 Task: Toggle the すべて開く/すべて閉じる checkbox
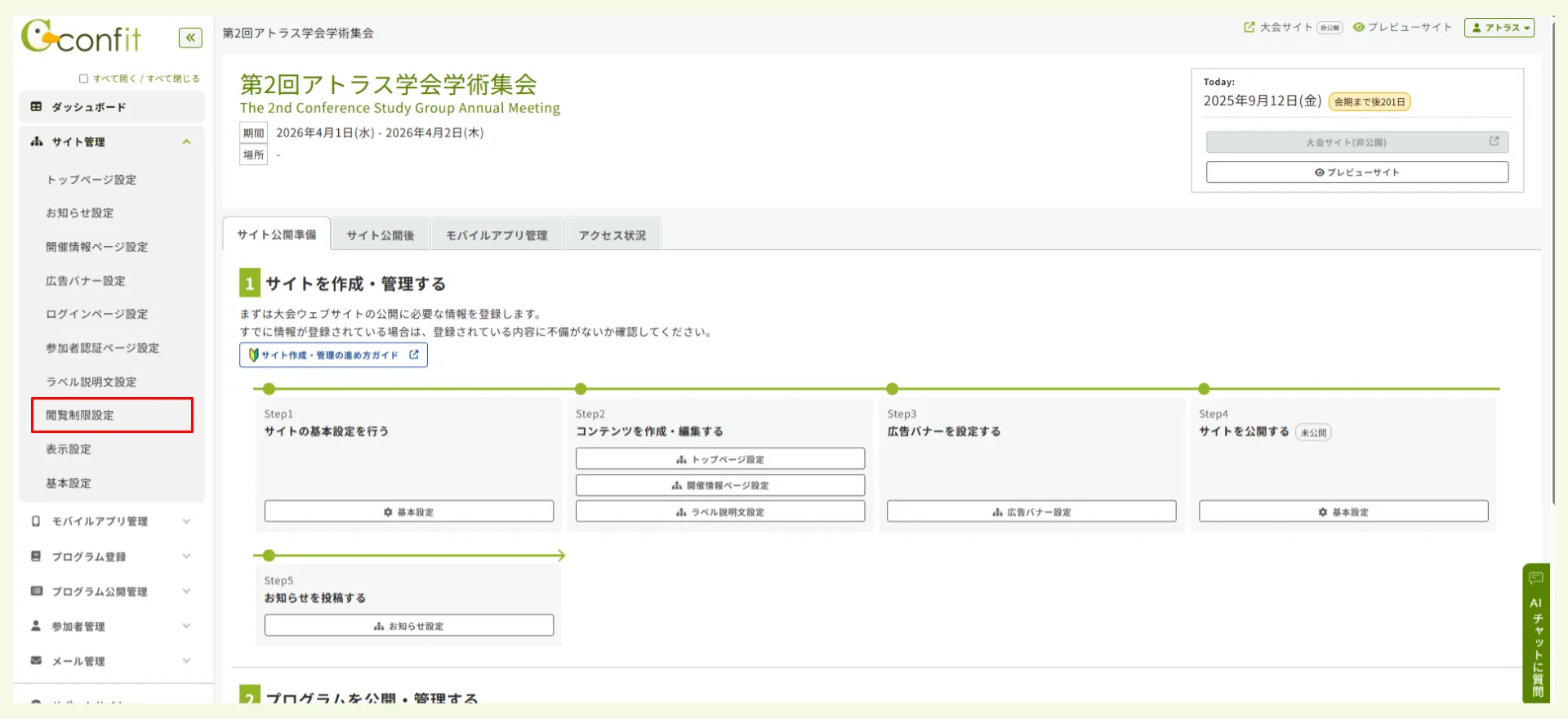(83, 78)
